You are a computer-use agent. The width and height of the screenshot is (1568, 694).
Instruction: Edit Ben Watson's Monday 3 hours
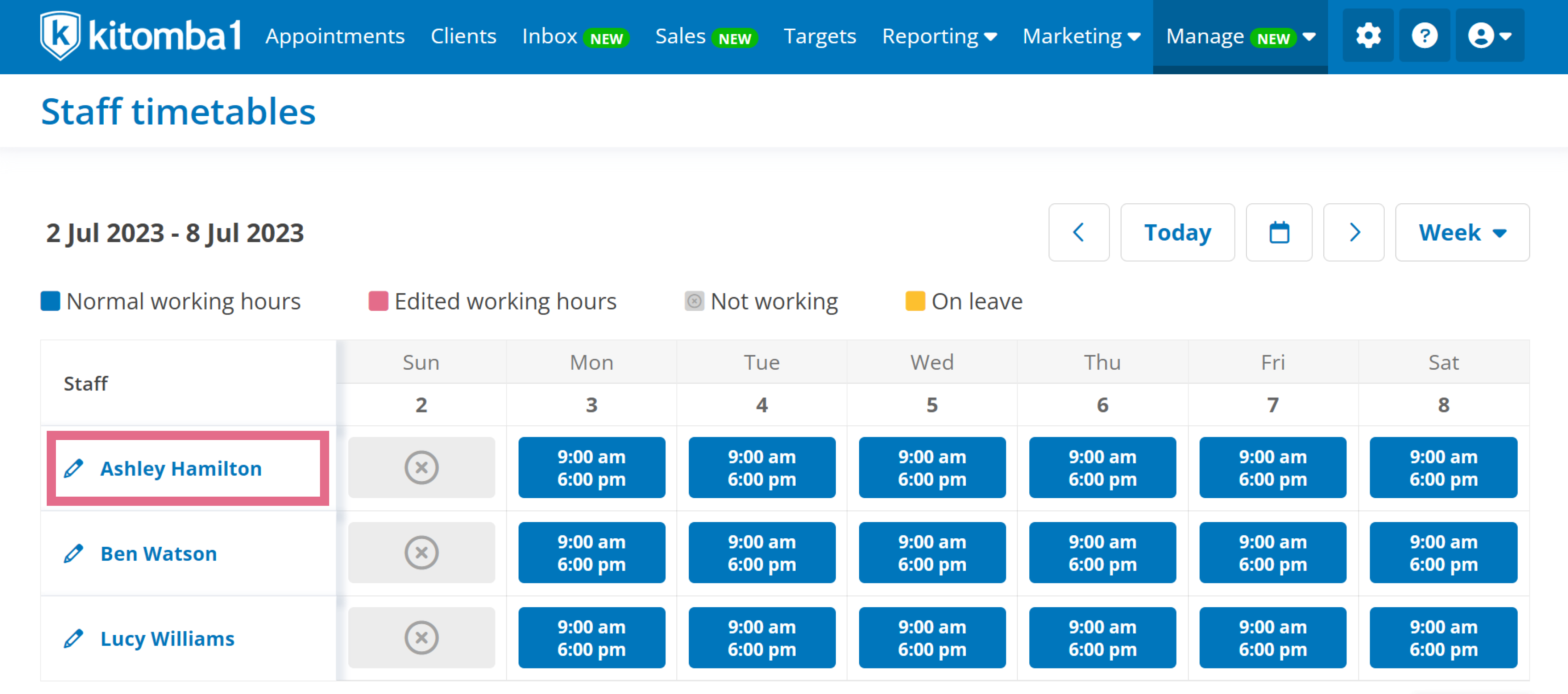point(592,553)
